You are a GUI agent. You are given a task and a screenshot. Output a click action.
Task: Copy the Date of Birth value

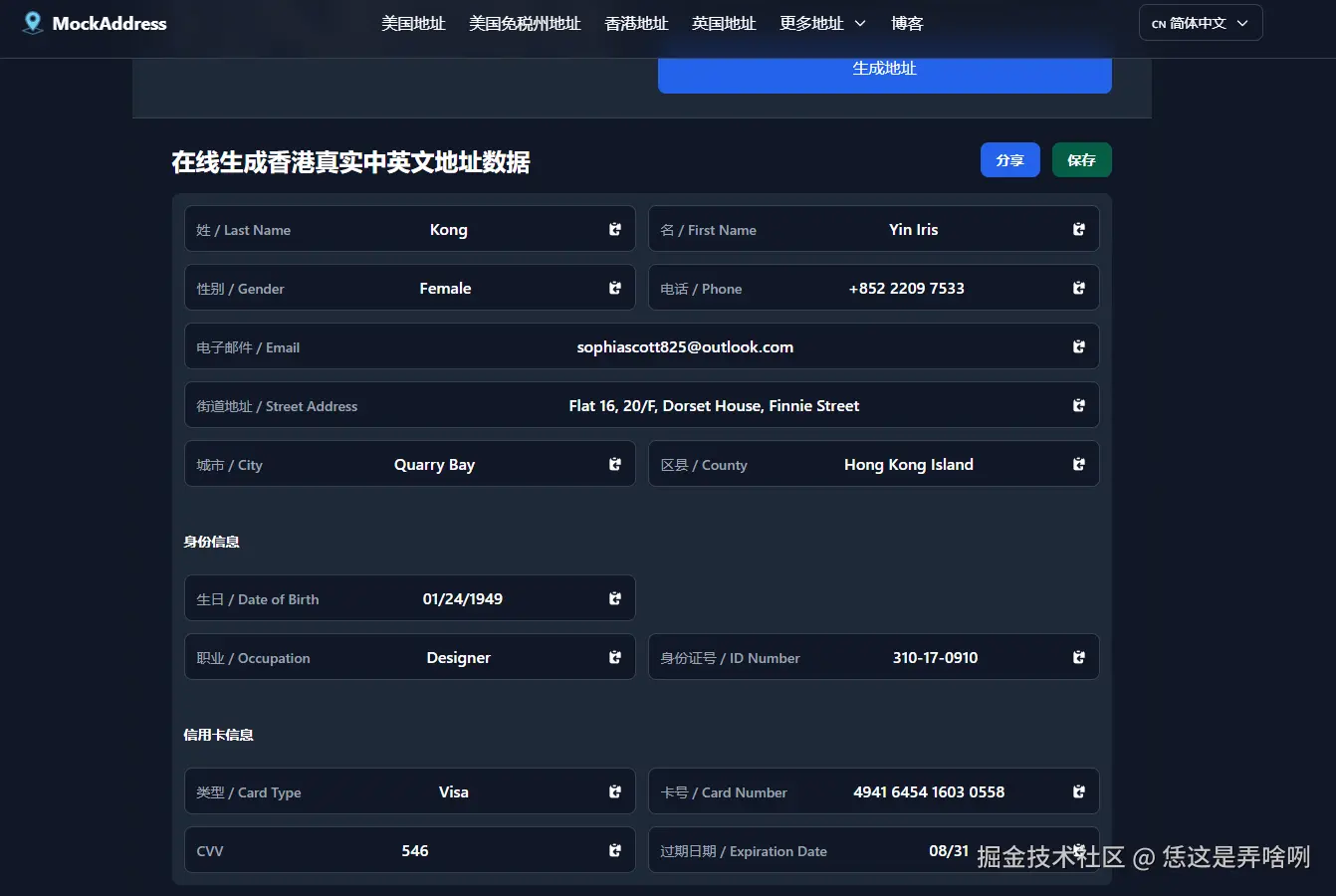(x=614, y=598)
